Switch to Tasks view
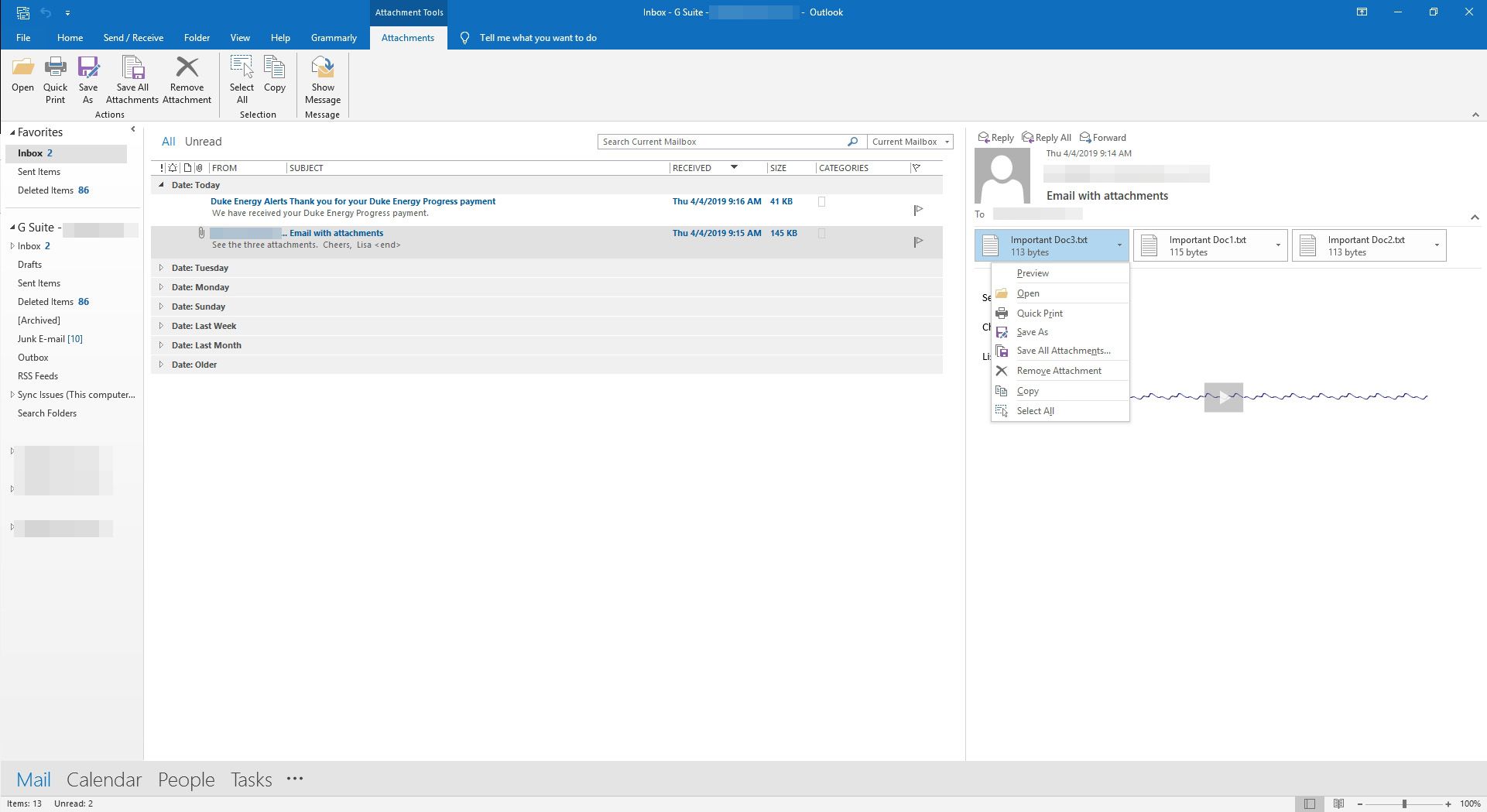The height and width of the screenshot is (812, 1487). coord(251,779)
